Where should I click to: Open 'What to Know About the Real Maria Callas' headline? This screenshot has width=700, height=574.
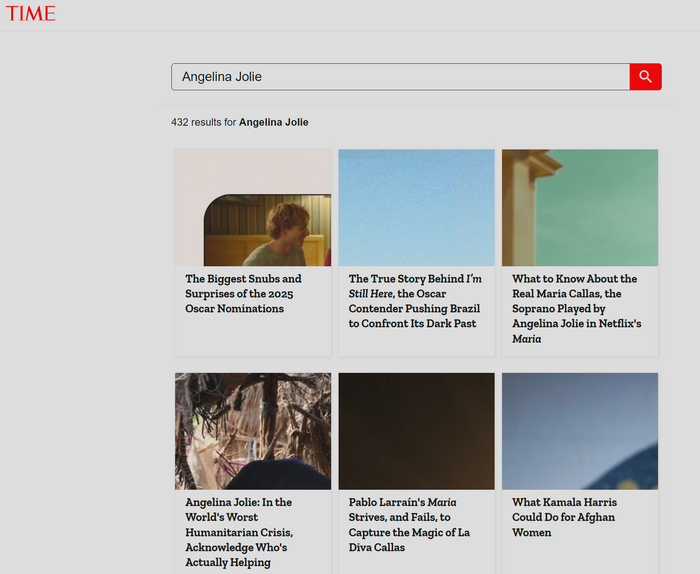[577, 308]
